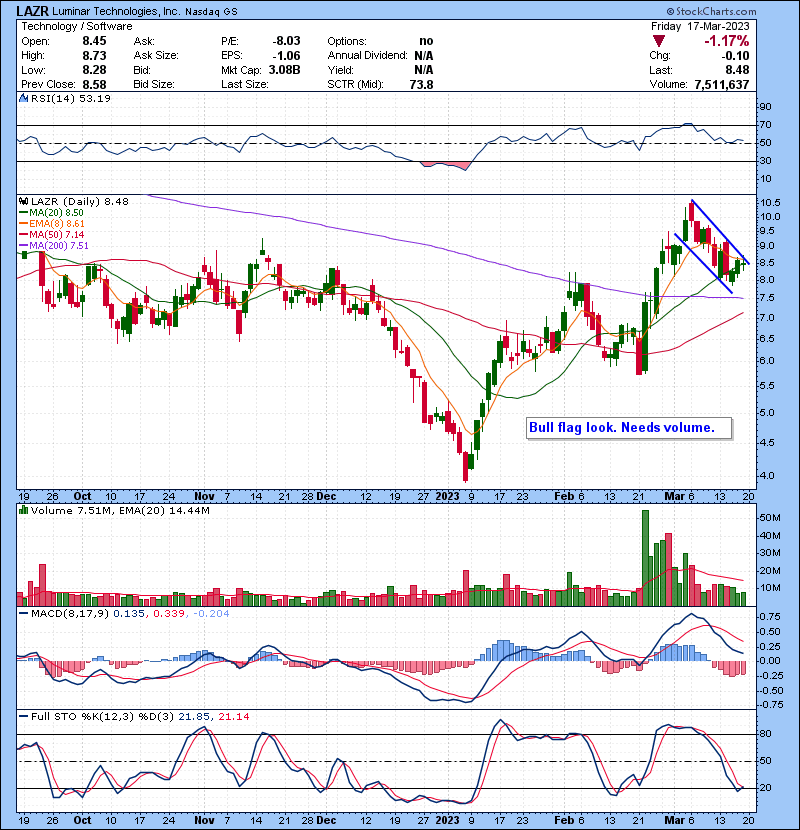Click the Friday 17-Mar-2023 date
The image size is (800, 830).
click(700, 26)
